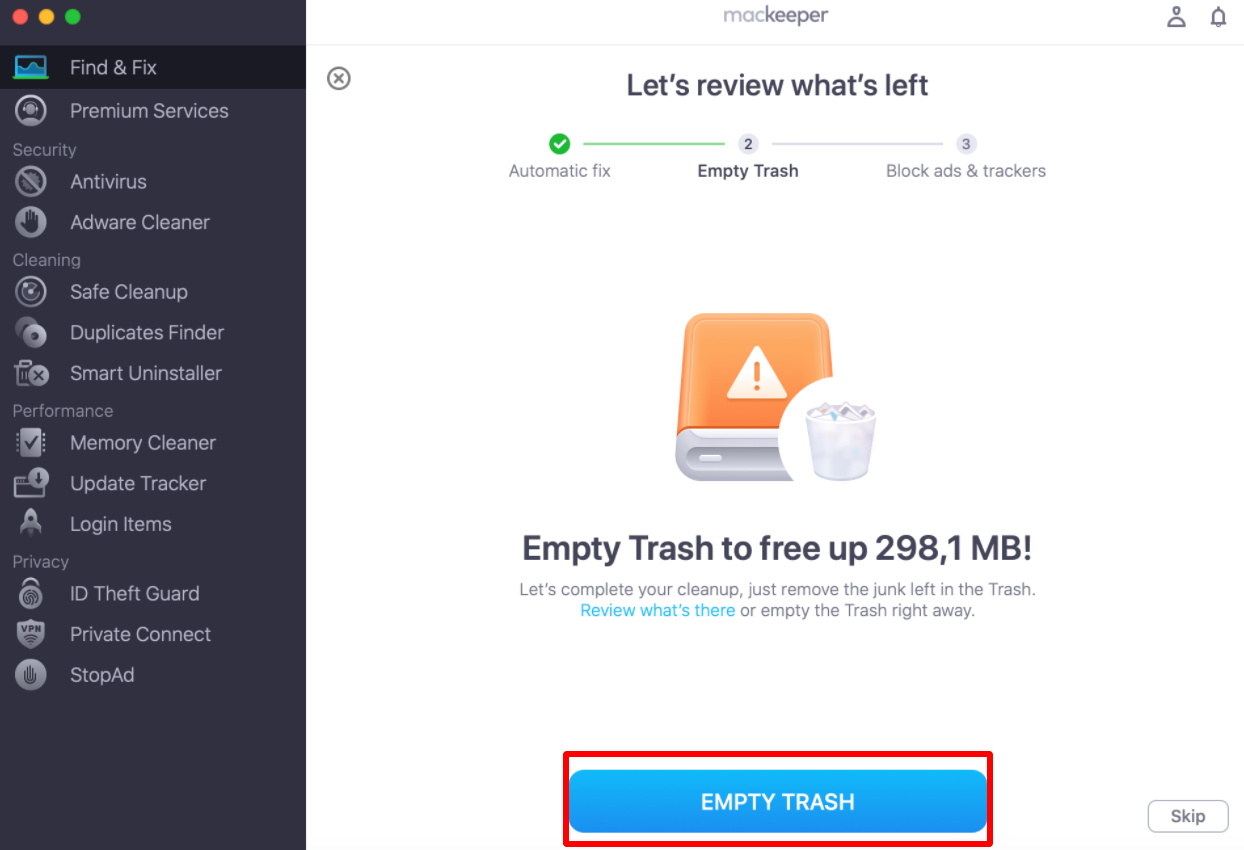The height and width of the screenshot is (850, 1244).
Task: Click the "Privacy" section header
Action: point(40,562)
